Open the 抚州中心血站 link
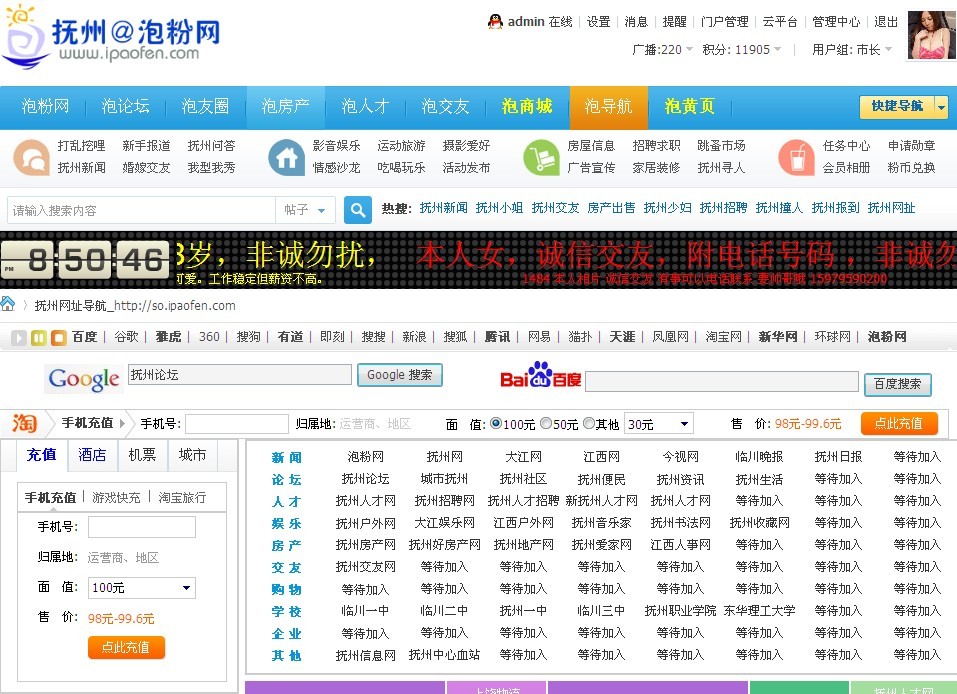Viewport: 957px width, 694px height. 444,655
